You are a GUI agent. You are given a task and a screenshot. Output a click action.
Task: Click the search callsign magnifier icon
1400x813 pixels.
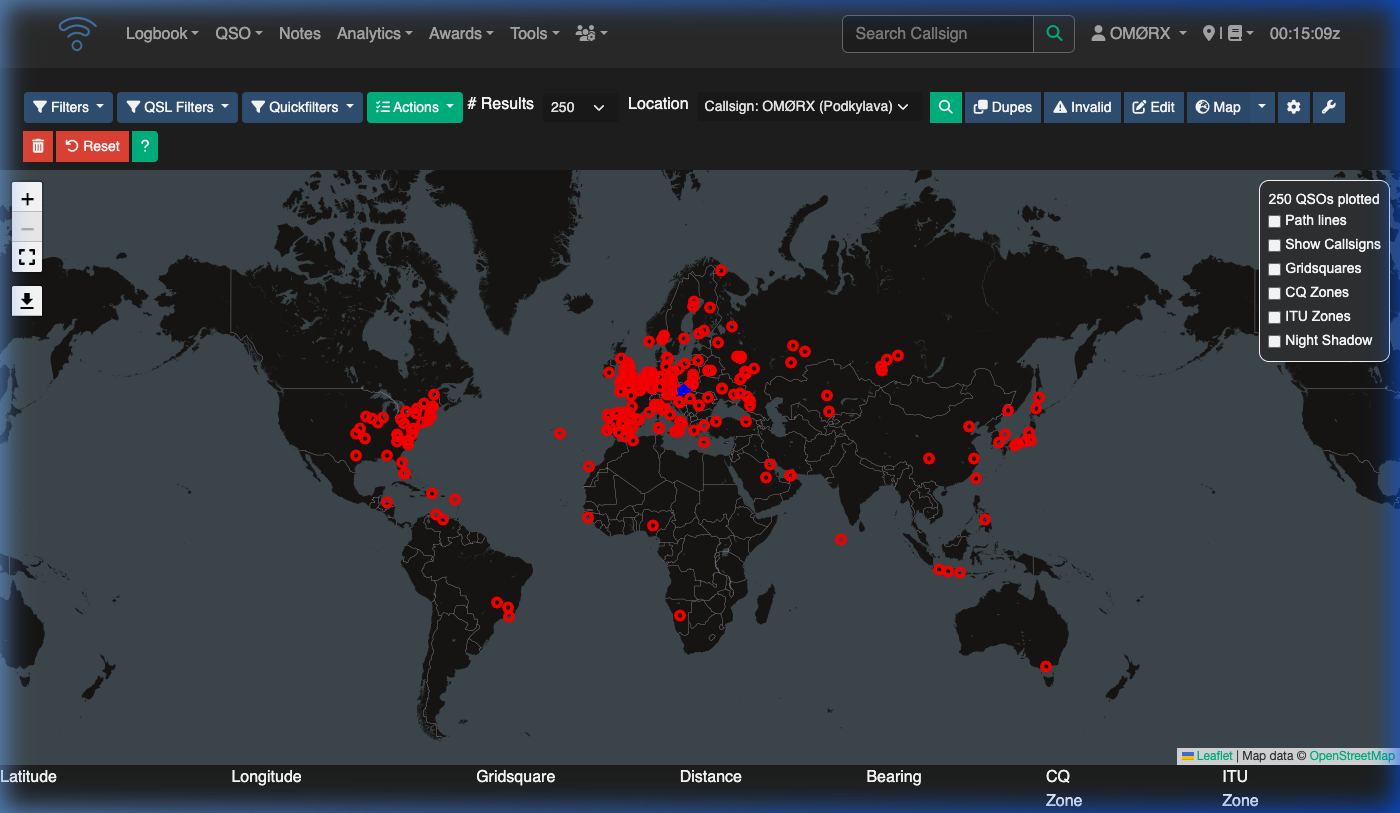tap(1054, 33)
